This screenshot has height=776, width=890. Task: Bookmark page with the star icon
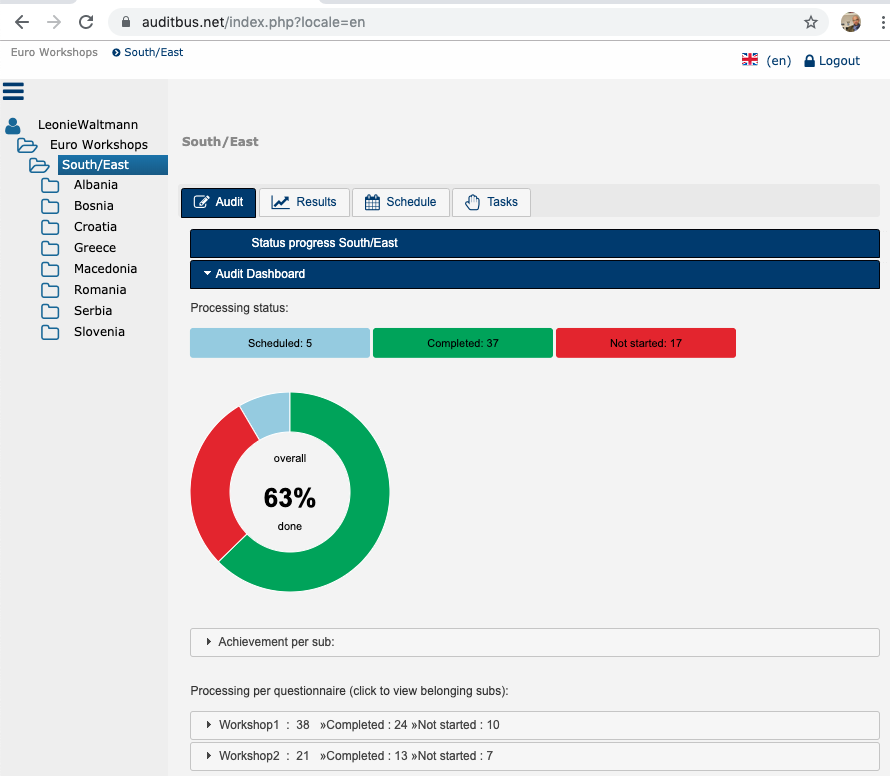point(810,22)
